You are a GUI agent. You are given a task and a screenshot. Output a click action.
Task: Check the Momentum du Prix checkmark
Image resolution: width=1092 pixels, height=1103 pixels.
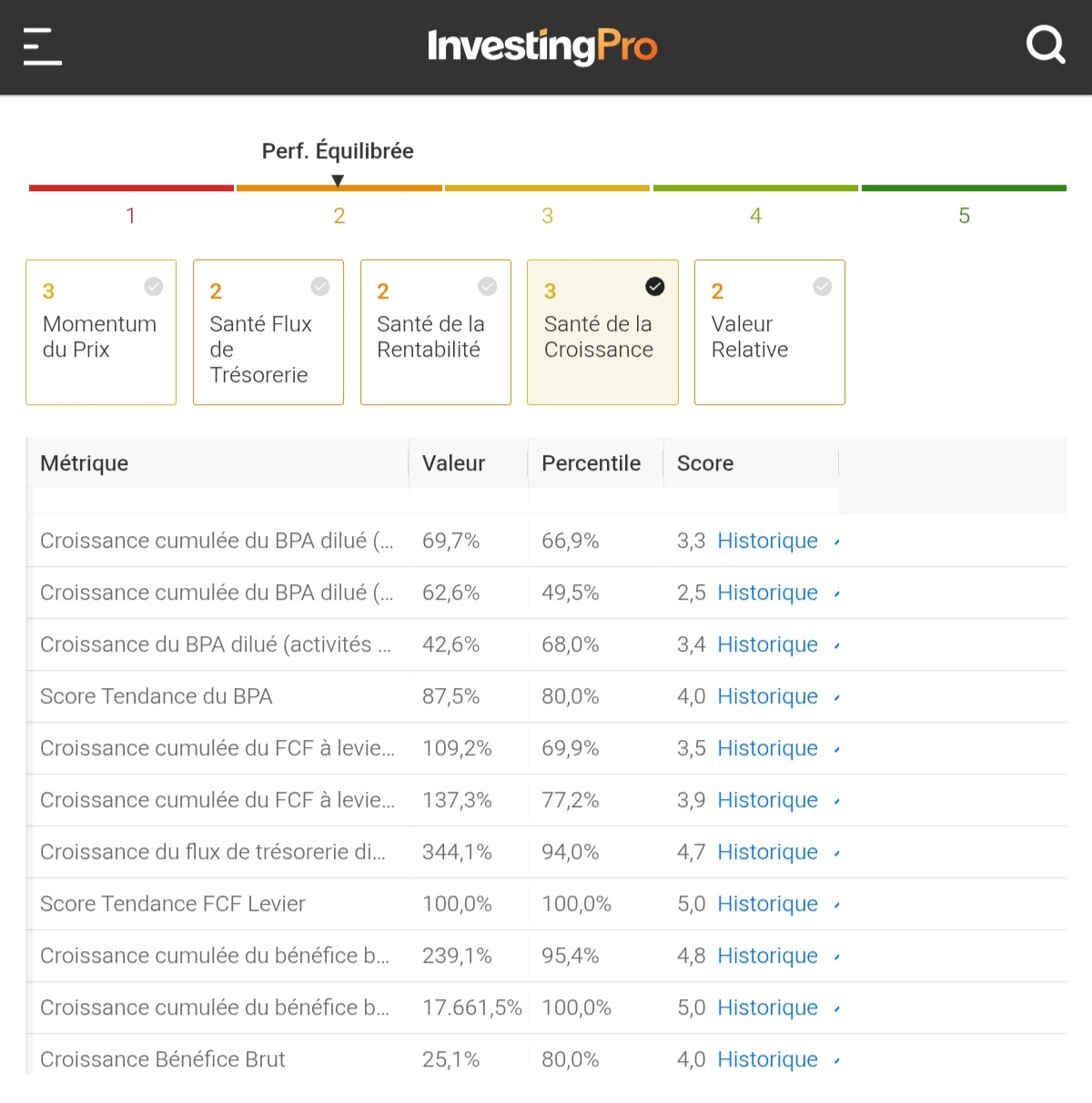pyautogui.click(x=154, y=287)
